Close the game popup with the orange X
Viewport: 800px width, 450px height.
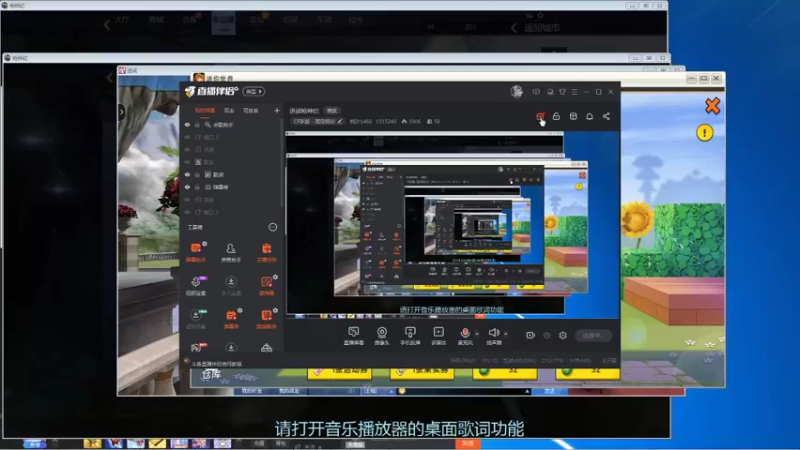pyautogui.click(x=712, y=106)
